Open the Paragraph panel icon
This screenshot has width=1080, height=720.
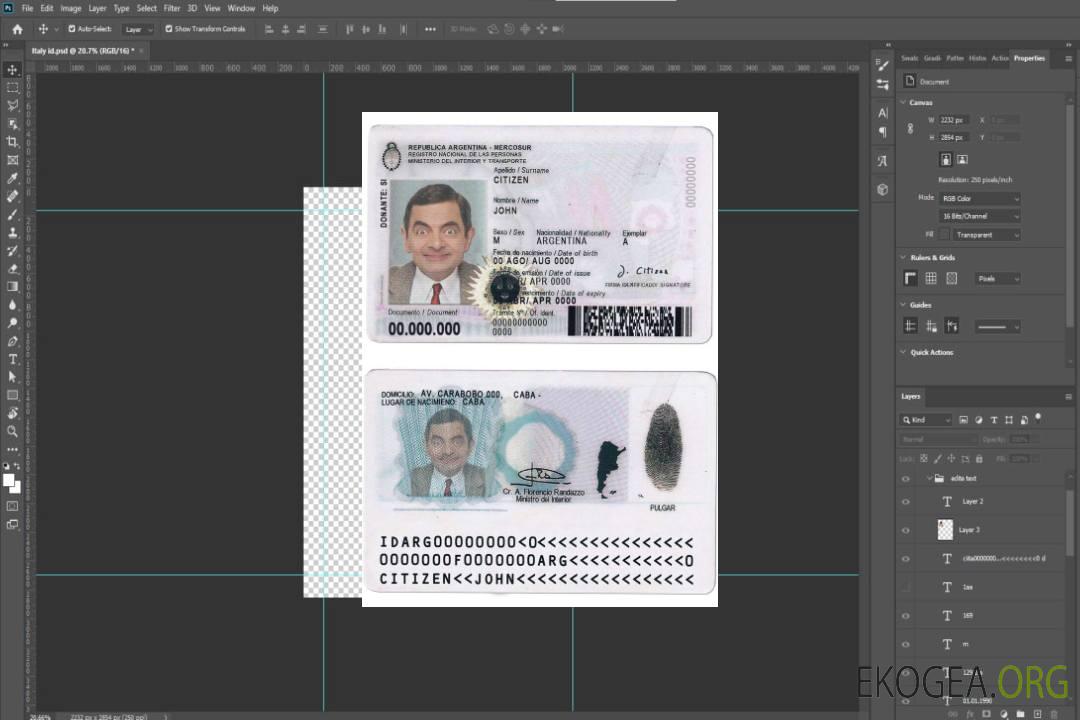tap(882, 132)
